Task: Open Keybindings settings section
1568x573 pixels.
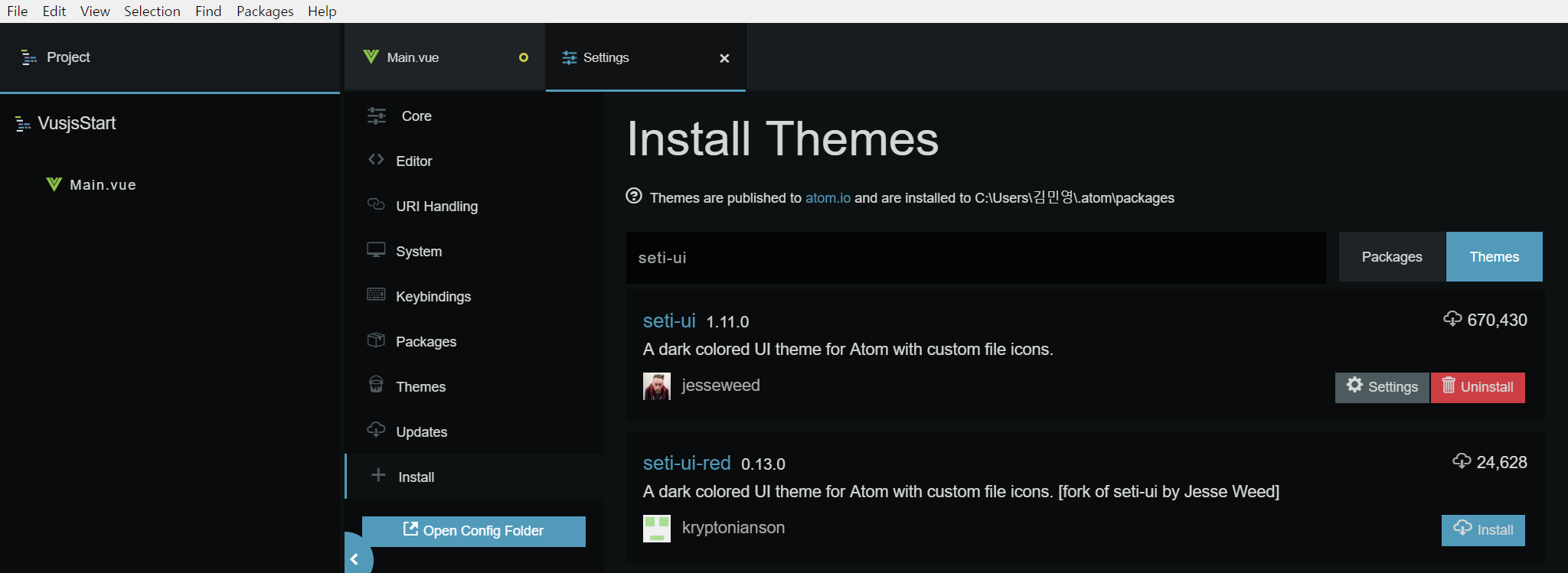Action: (474, 296)
